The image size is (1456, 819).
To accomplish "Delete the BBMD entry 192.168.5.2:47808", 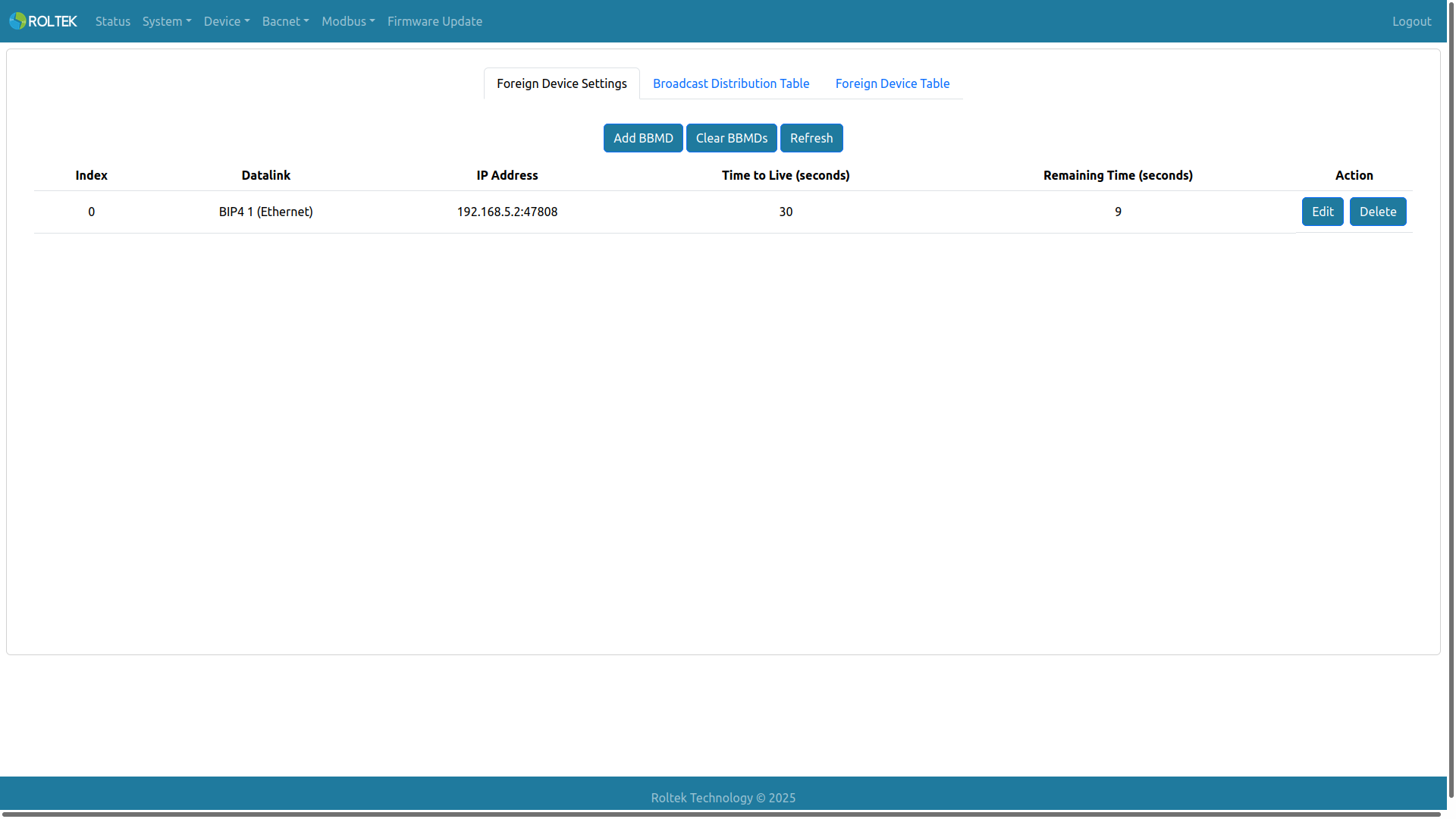I will (x=1378, y=212).
